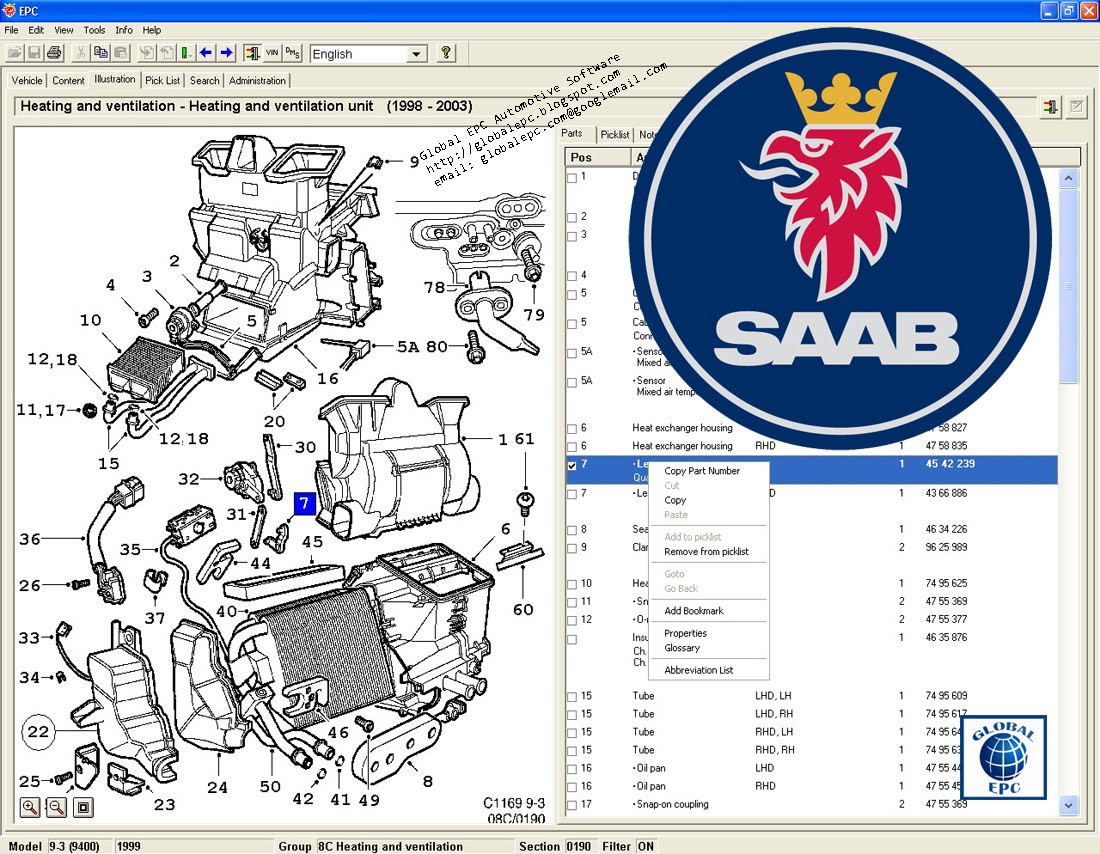Choose Properties in context menu

pos(685,633)
